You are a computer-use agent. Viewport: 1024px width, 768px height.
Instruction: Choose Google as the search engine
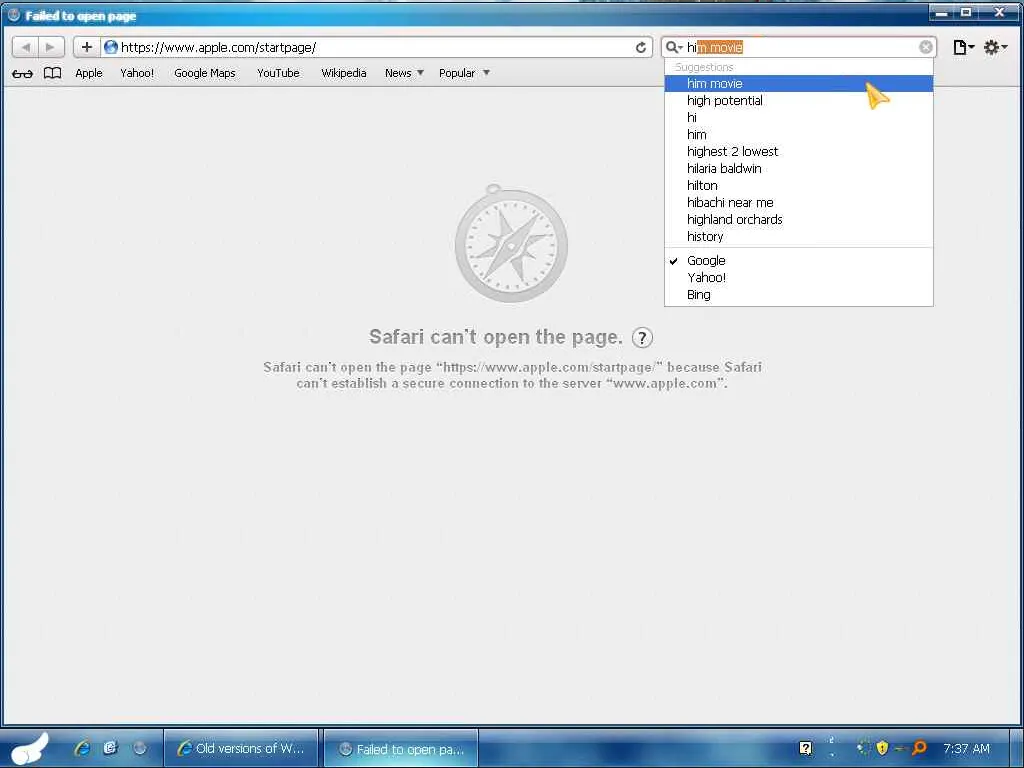tap(799, 261)
